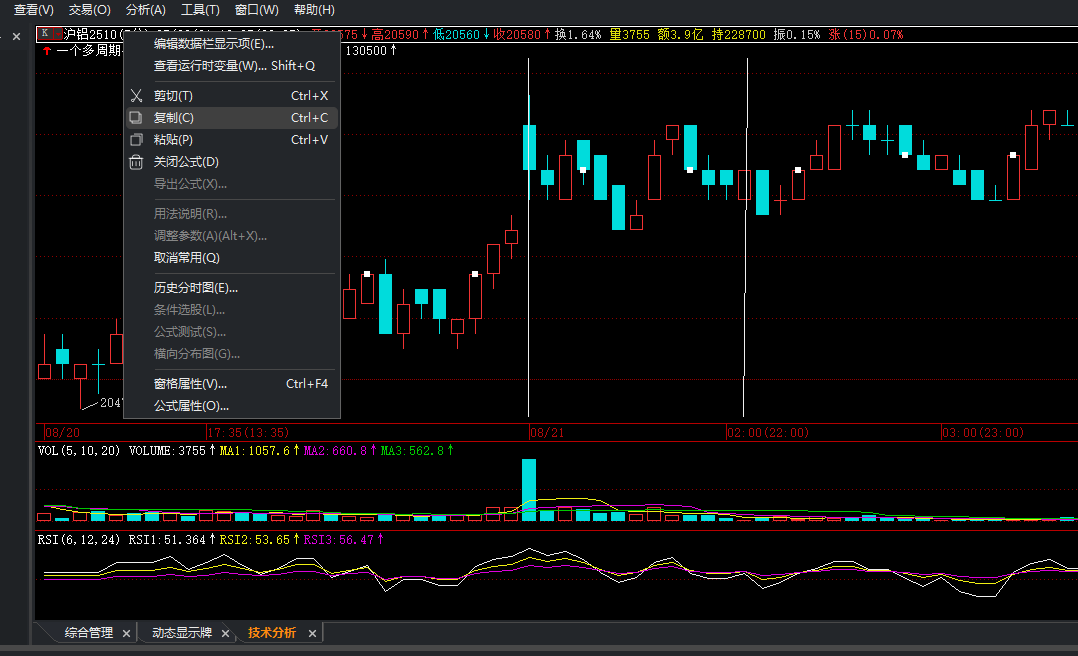Expand the 窗口(W) menu
This screenshot has height=656, width=1078.
256,10
